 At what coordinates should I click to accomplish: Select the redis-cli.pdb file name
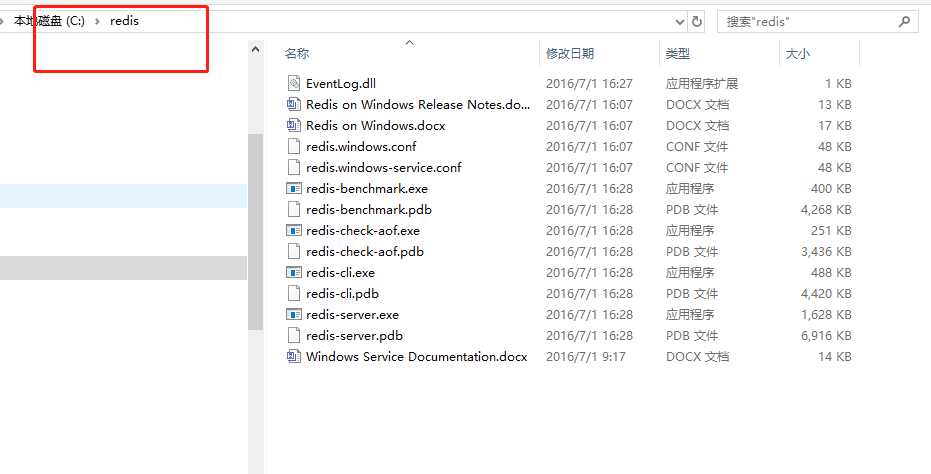pyautogui.click(x=342, y=294)
